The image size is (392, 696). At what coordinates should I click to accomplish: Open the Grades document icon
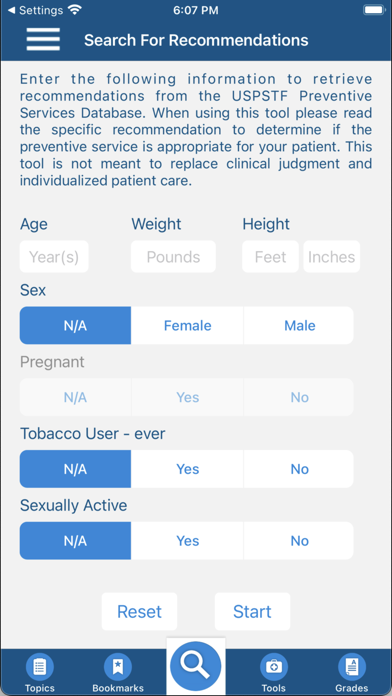(x=352, y=666)
